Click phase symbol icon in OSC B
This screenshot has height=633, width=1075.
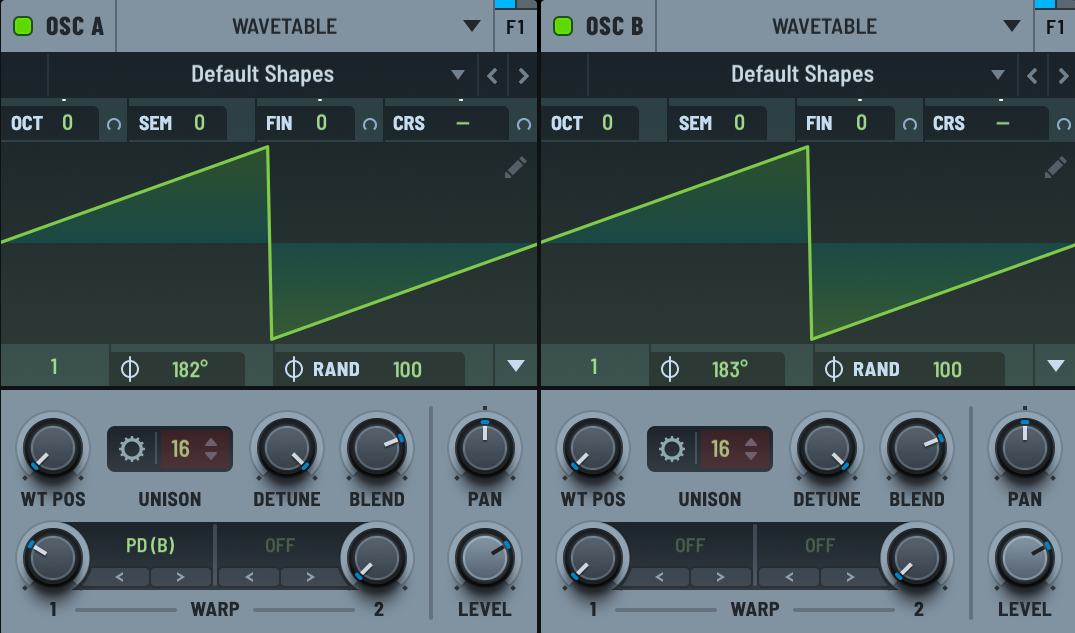click(x=670, y=369)
